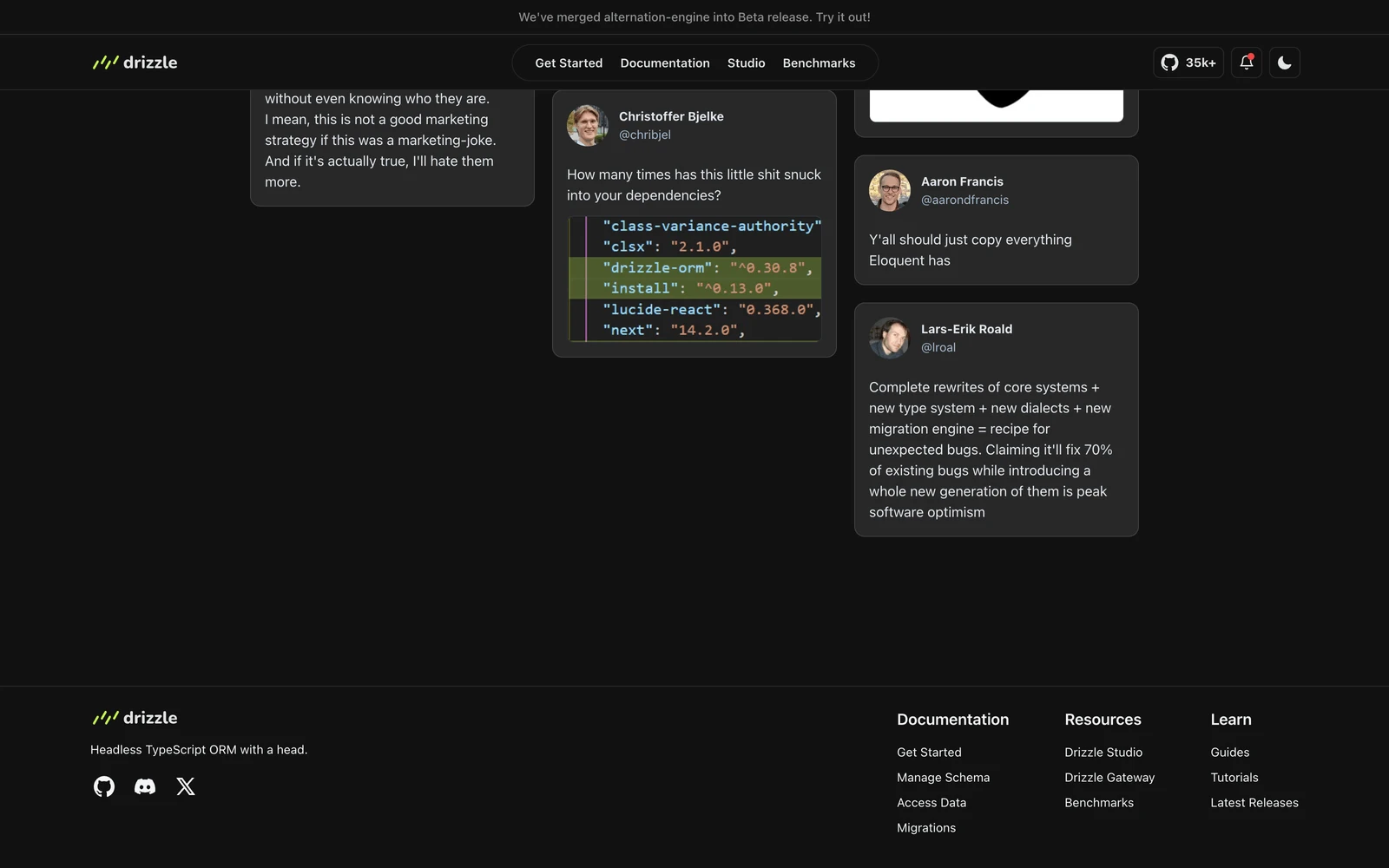The width and height of the screenshot is (1389, 868).
Task: Open Discord icon in footer
Action: [145, 786]
